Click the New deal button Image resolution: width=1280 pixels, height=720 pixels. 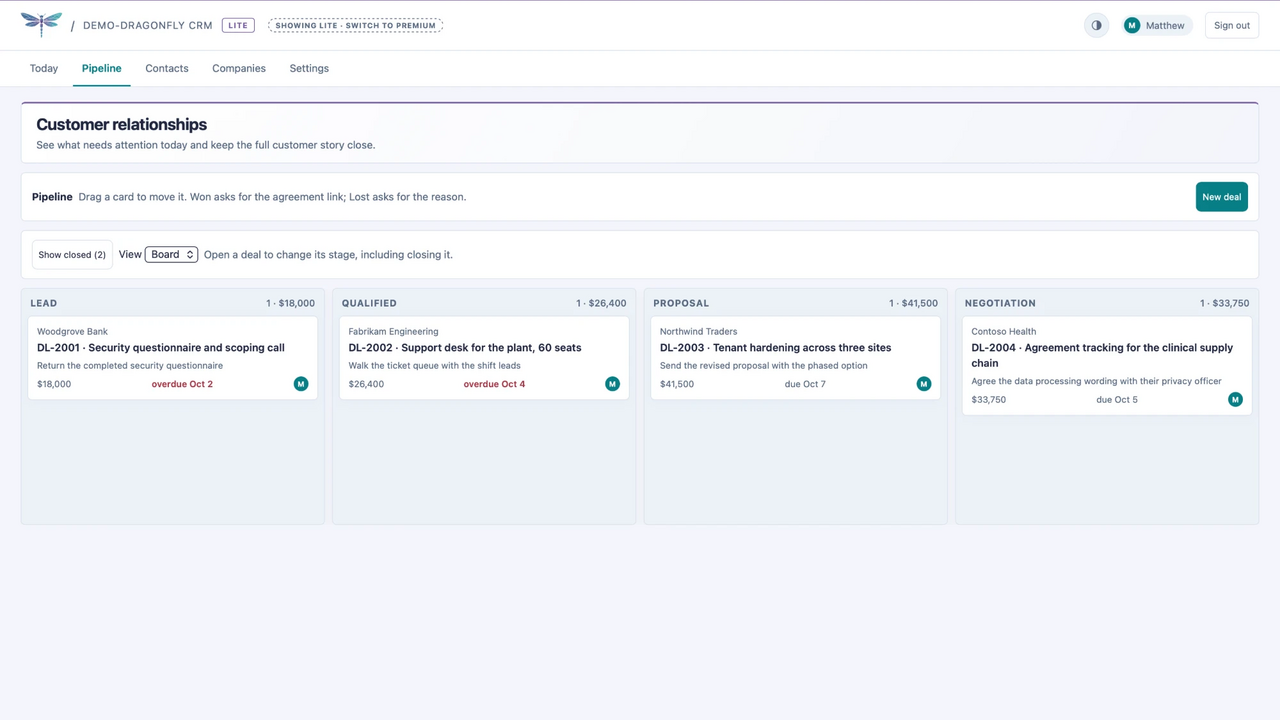pyautogui.click(x=1222, y=197)
